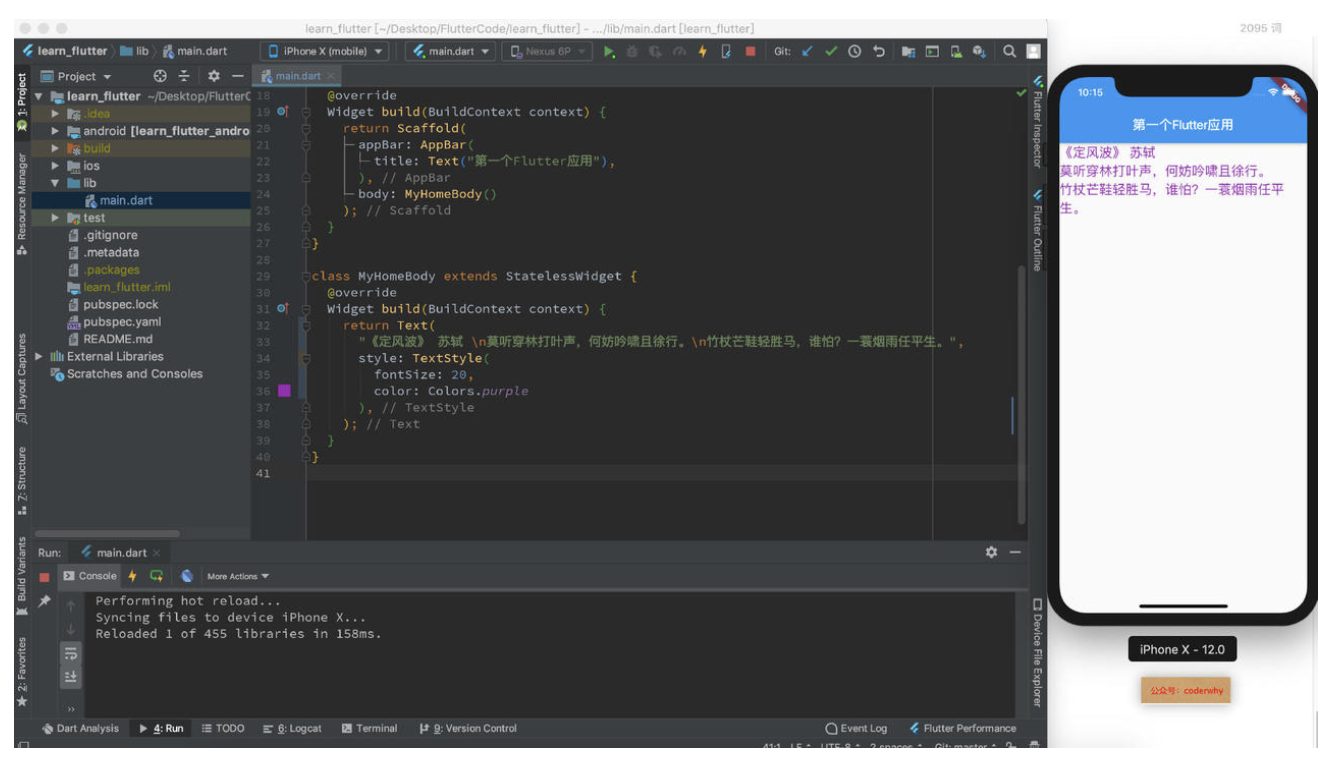Expand External Libraries node
The height and width of the screenshot is (758, 1328).
point(40,356)
